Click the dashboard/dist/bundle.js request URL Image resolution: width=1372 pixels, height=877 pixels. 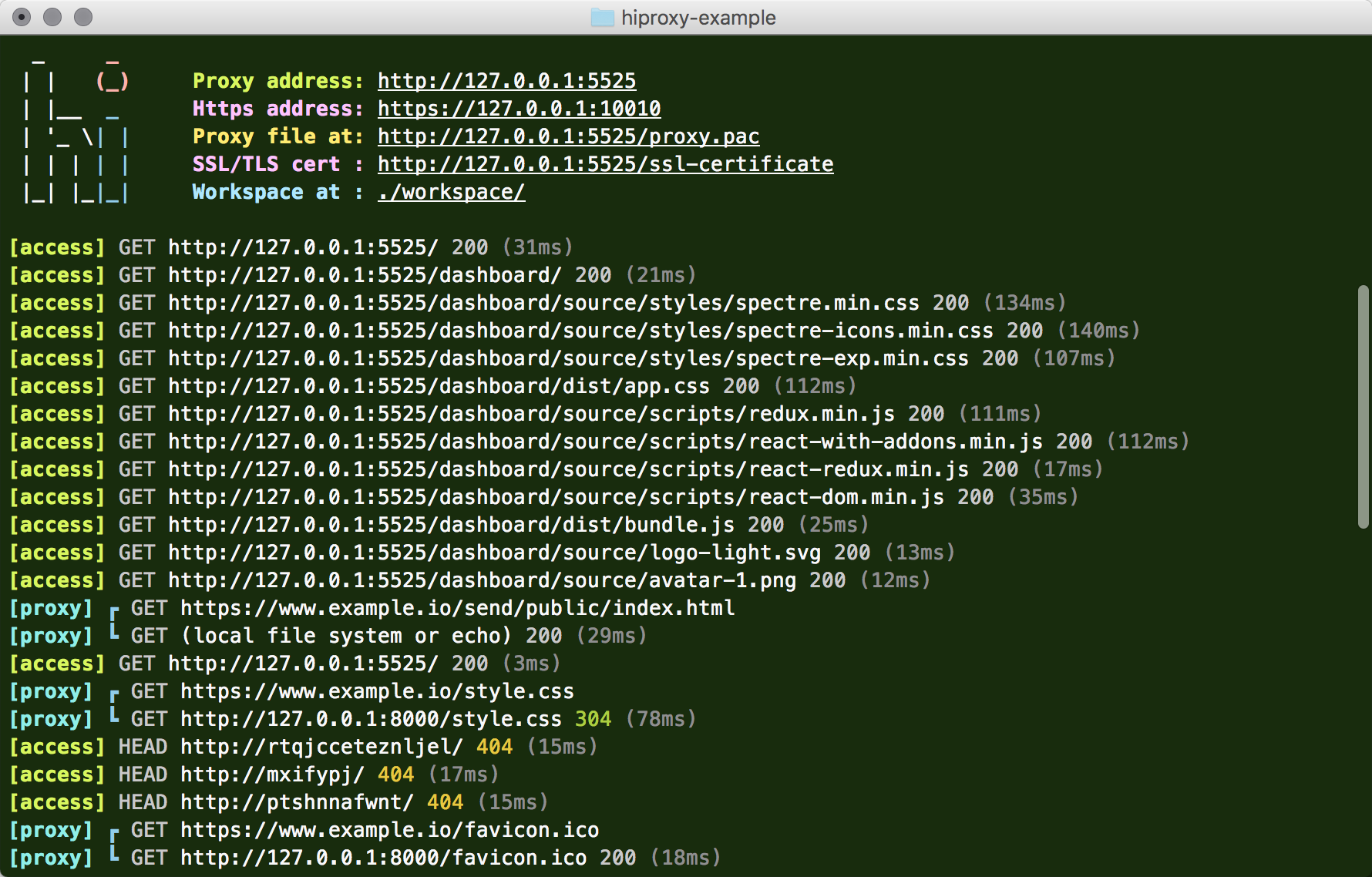[x=452, y=525]
